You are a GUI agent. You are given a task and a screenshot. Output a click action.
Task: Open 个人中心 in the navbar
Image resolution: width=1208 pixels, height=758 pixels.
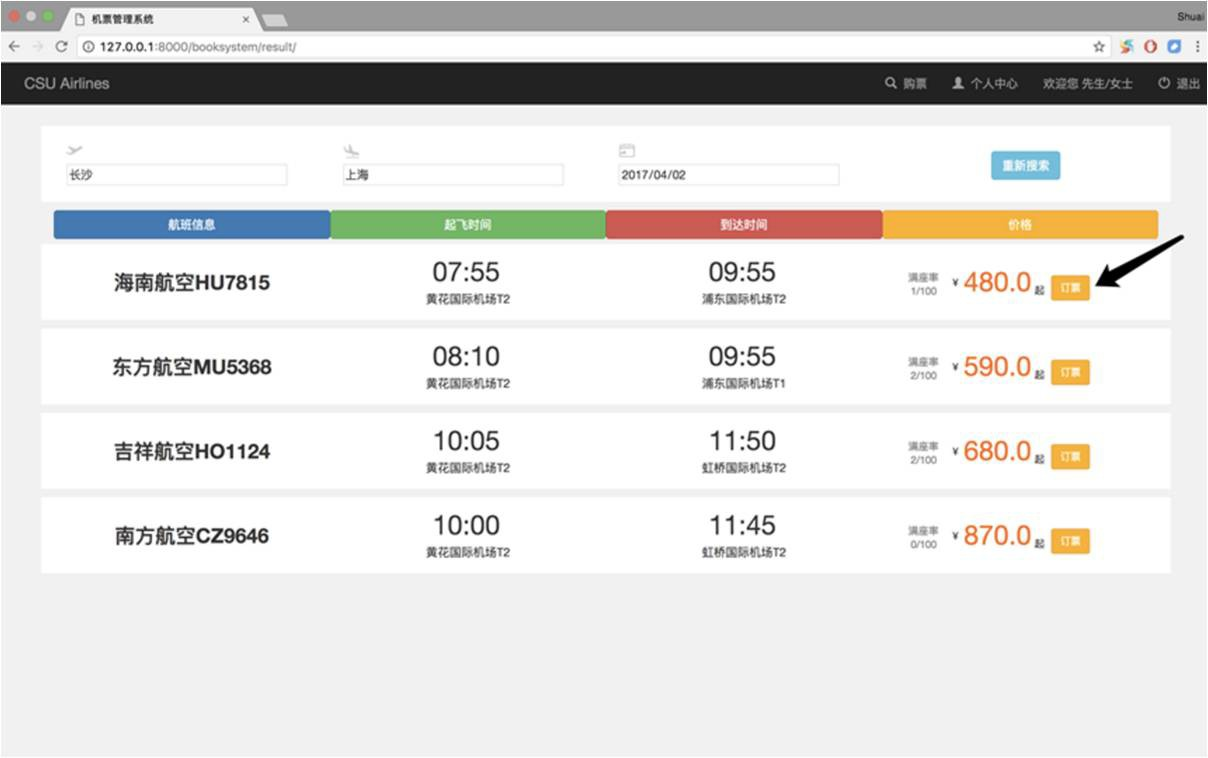(985, 84)
